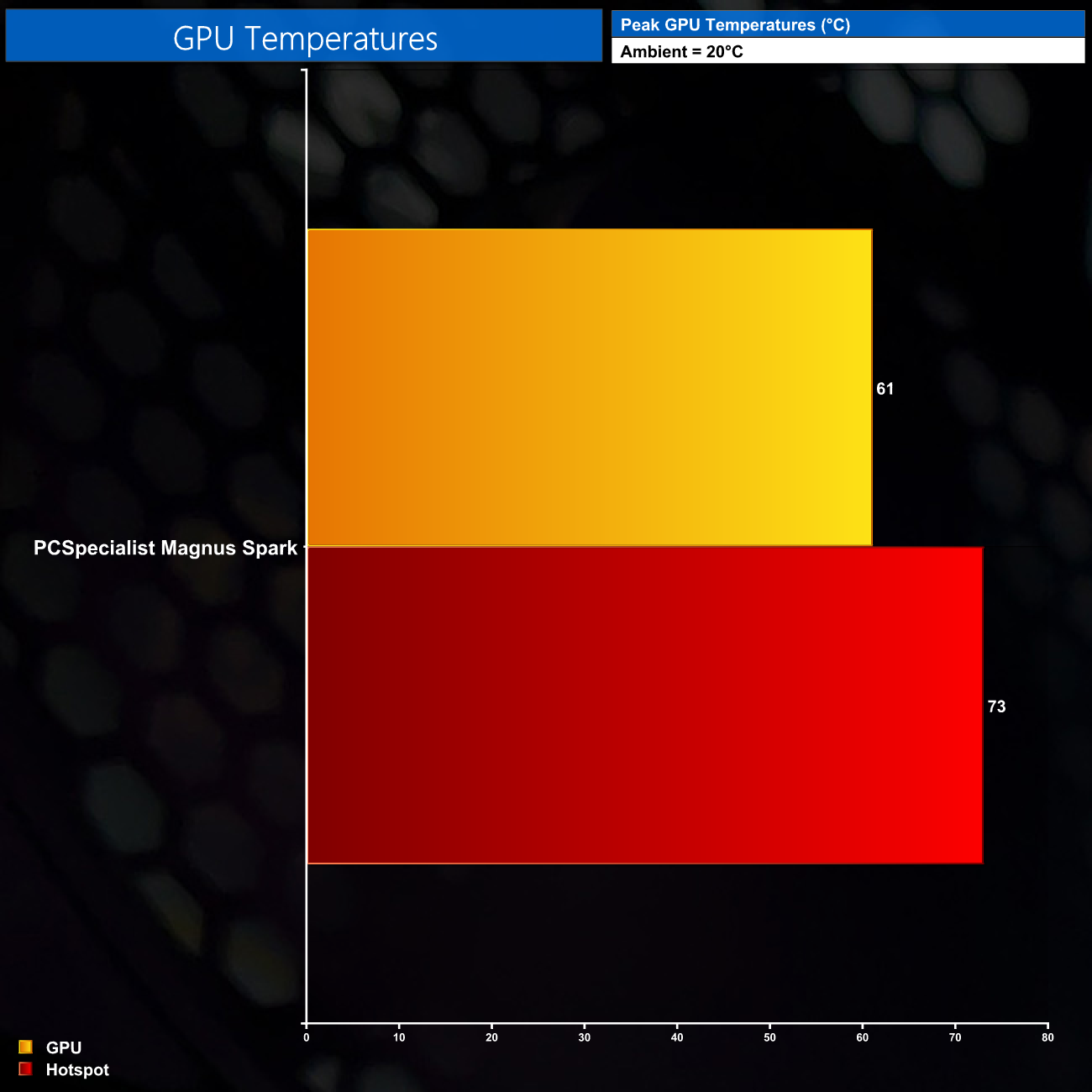1092x1092 pixels.
Task: Click the GPU Temperatures title
Action: coord(305,39)
